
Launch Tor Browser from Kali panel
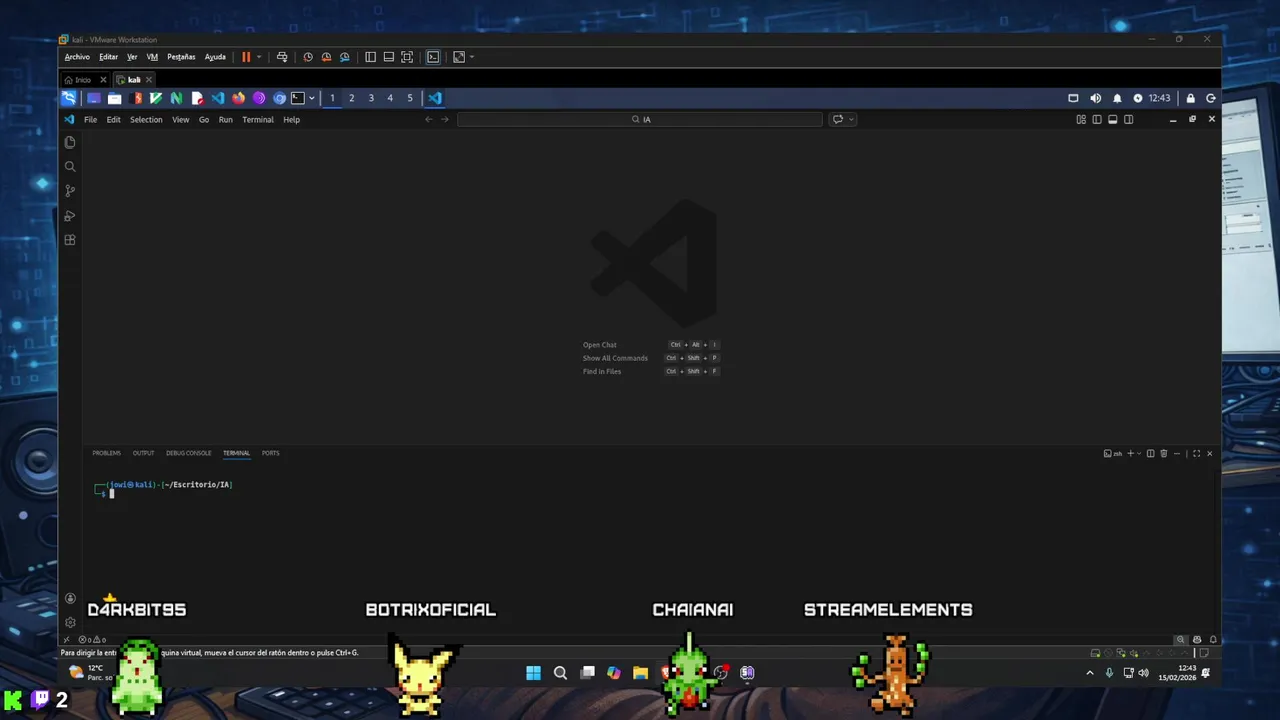click(259, 98)
